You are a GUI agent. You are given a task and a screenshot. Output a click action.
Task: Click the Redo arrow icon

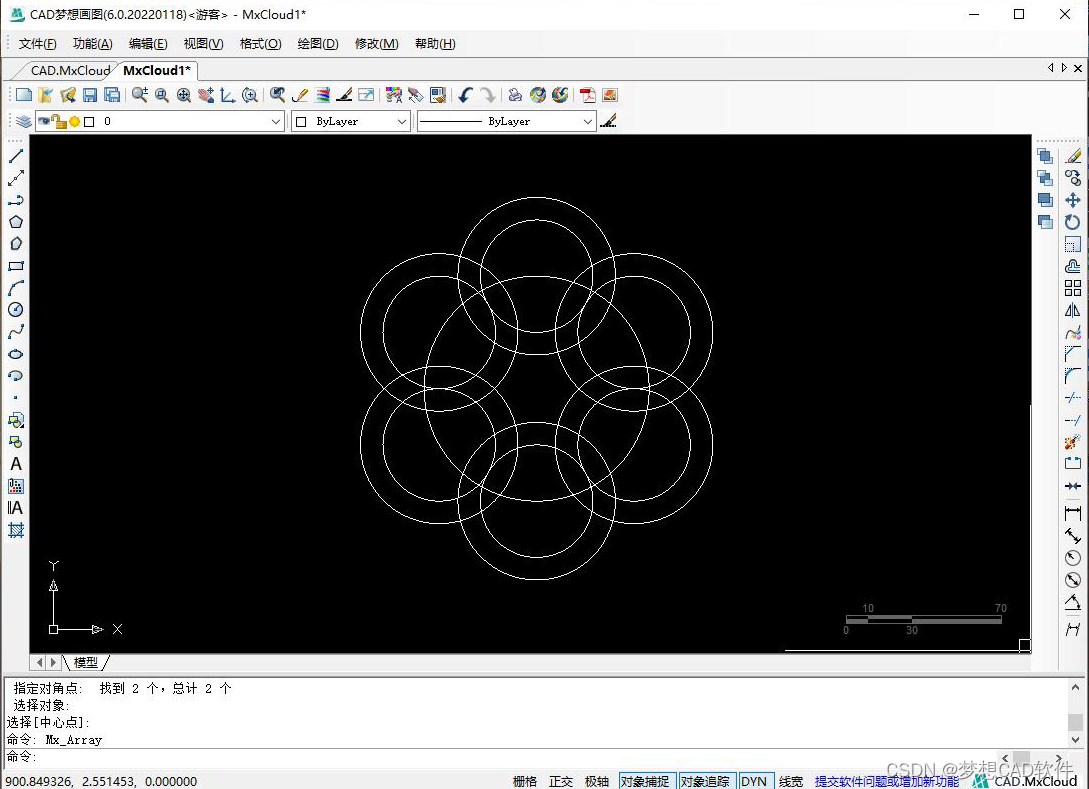[x=488, y=95]
